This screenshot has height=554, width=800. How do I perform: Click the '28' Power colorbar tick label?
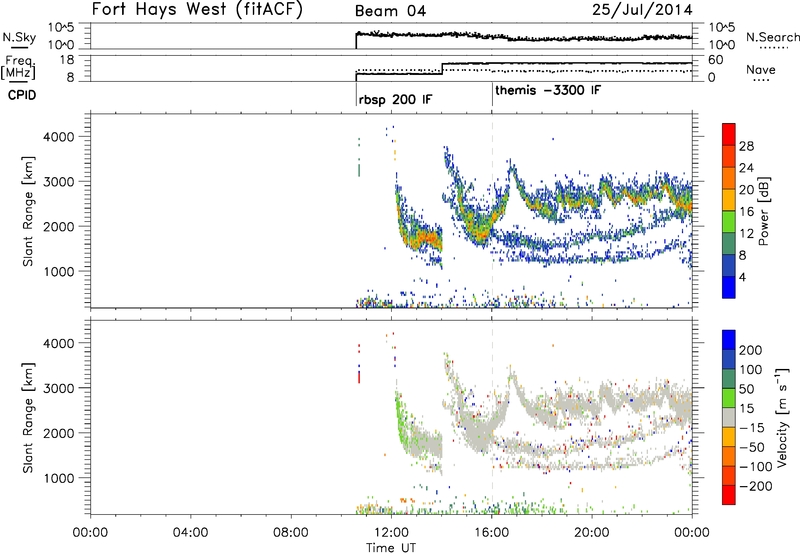click(x=746, y=146)
